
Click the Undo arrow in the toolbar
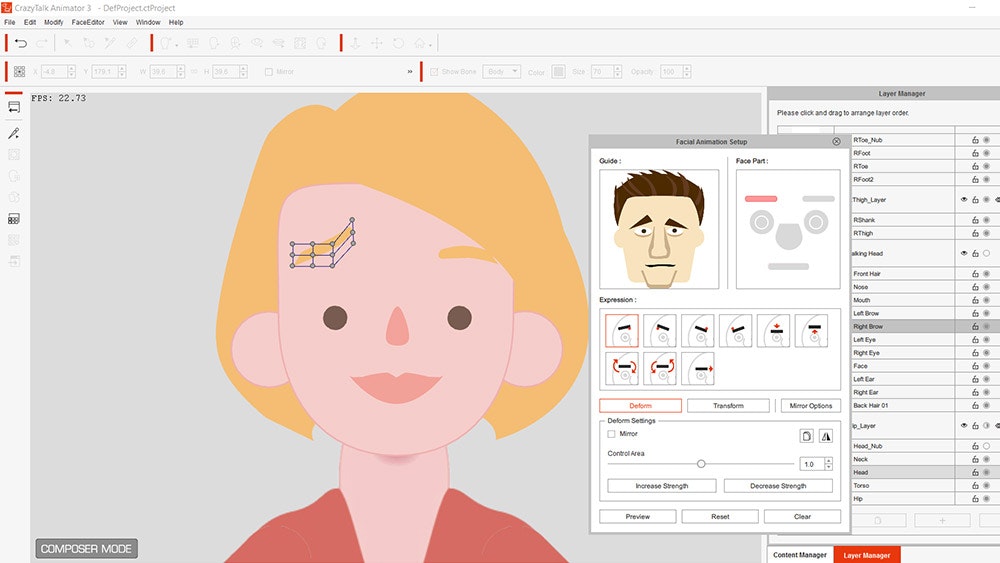click(21, 43)
